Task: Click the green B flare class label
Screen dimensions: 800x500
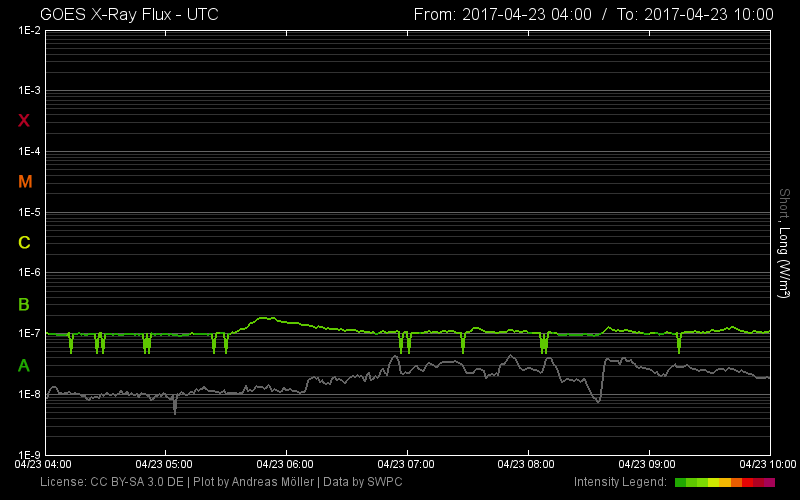Action: (x=23, y=305)
